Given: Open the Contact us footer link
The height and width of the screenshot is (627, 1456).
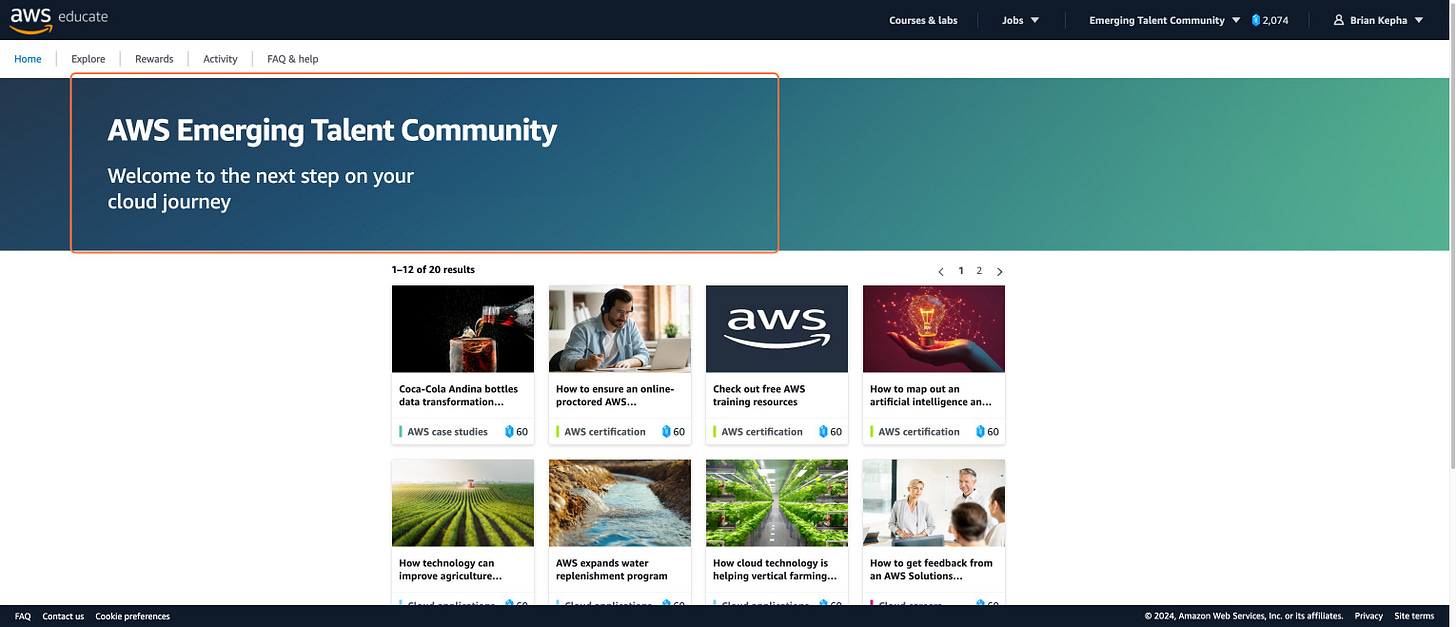Looking at the screenshot, I should tap(63, 616).
